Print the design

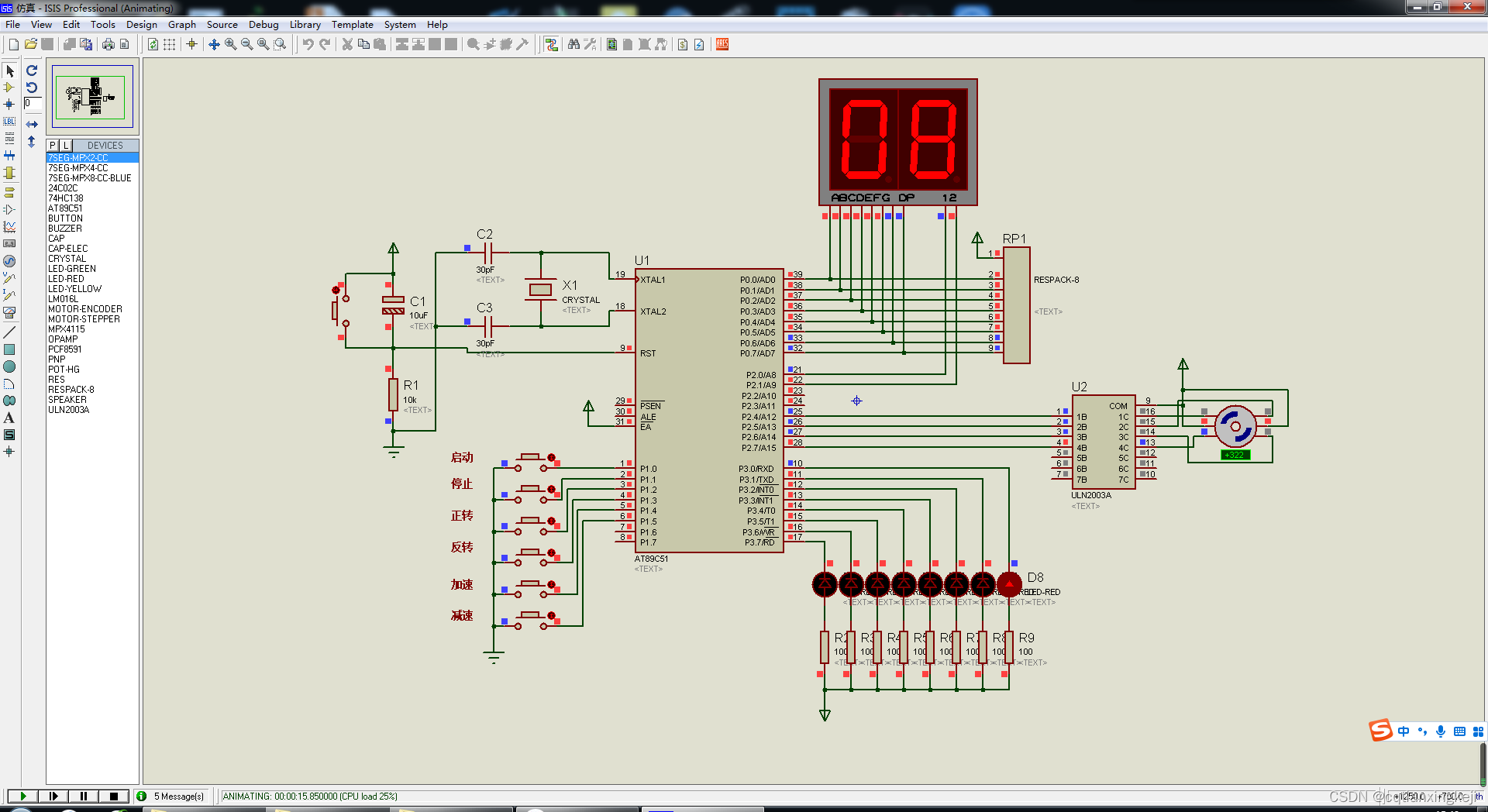(x=108, y=44)
